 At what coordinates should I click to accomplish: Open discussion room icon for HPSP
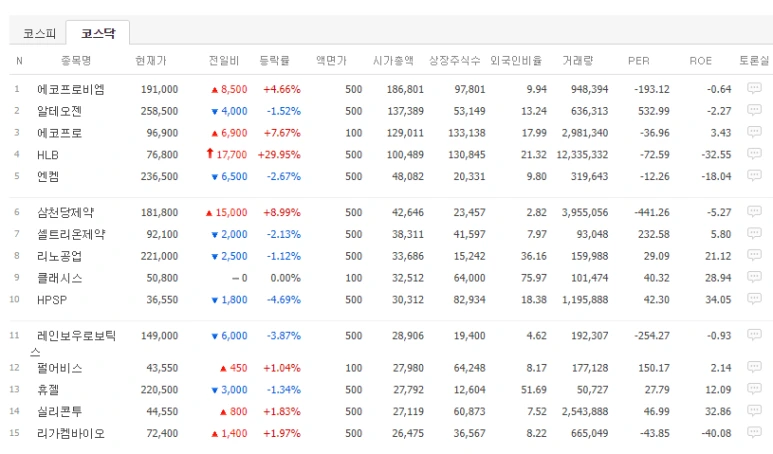point(754,298)
